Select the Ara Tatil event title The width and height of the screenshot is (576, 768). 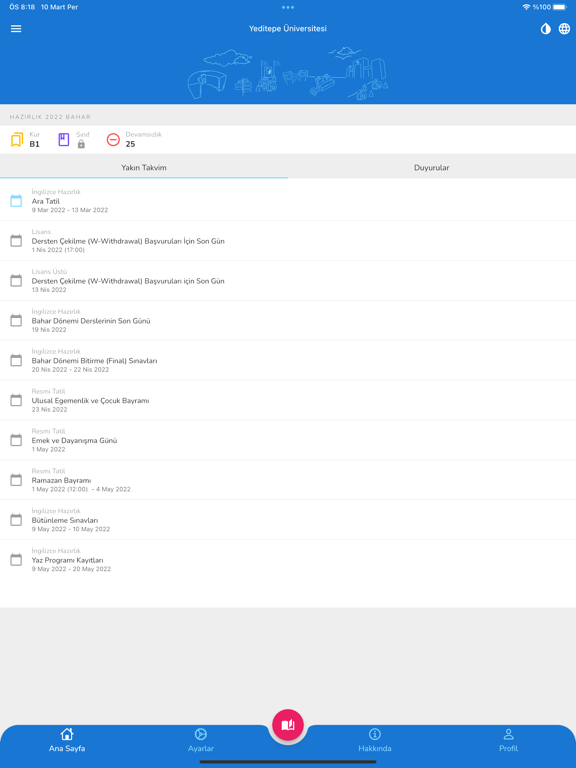pyautogui.click(x=46, y=201)
